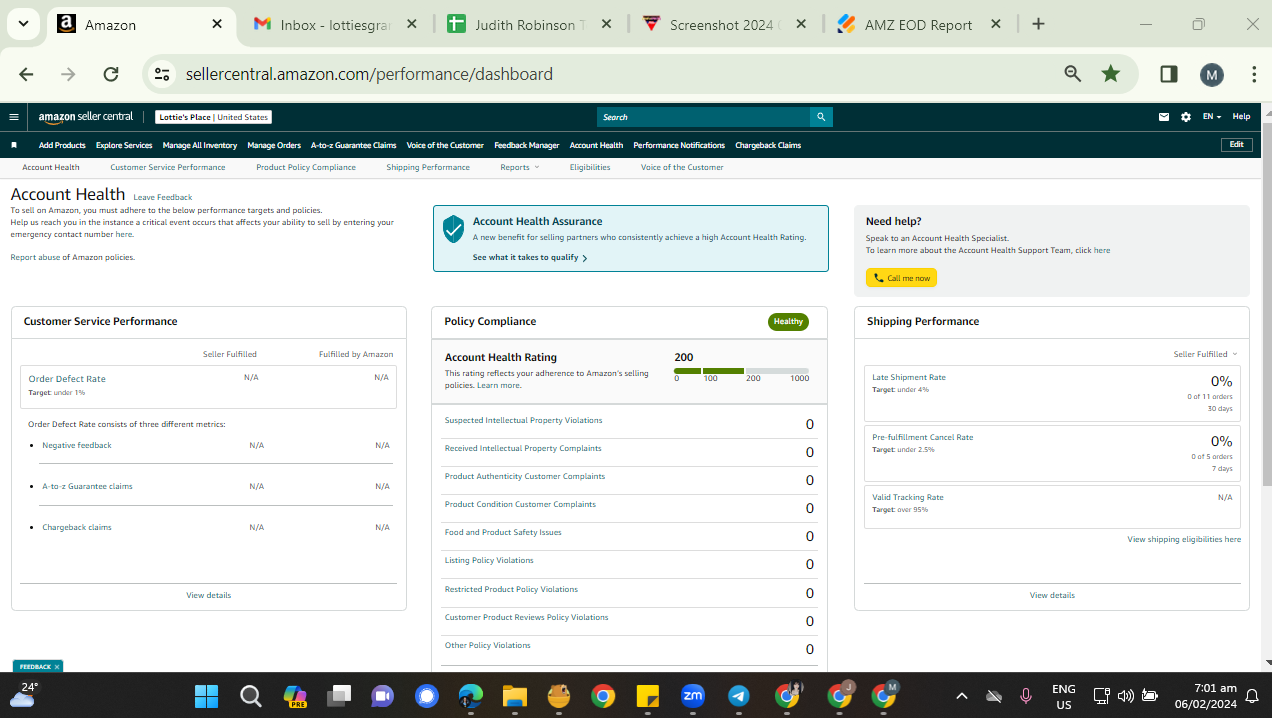Click the Chrome address bar URL

click(x=369, y=74)
